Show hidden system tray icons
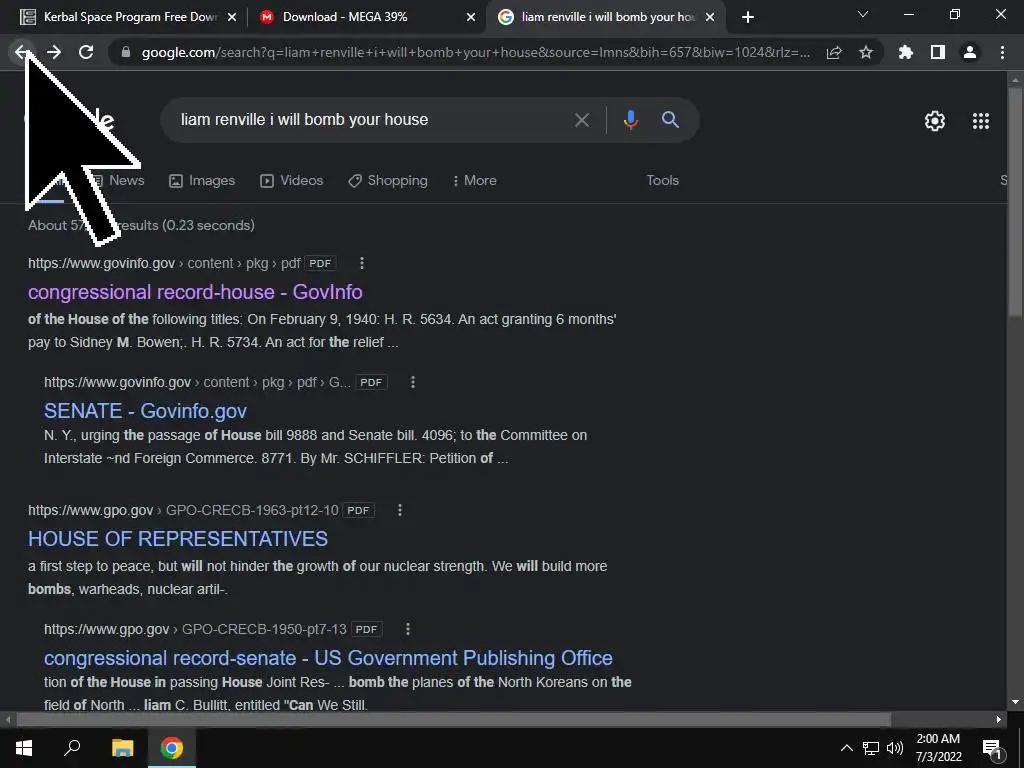 point(846,748)
